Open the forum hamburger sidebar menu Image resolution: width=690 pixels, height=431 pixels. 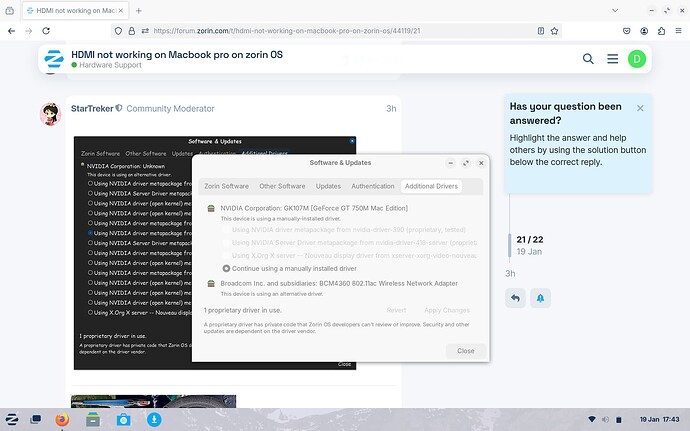pyautogui.click(x=613, y=59)
